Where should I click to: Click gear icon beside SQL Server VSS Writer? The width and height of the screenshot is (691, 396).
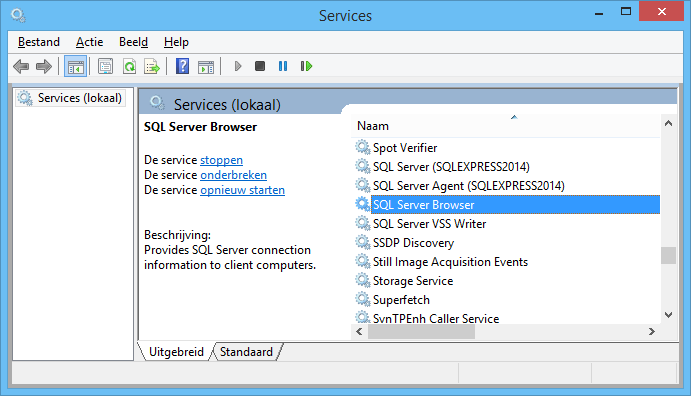pos(363,223)
